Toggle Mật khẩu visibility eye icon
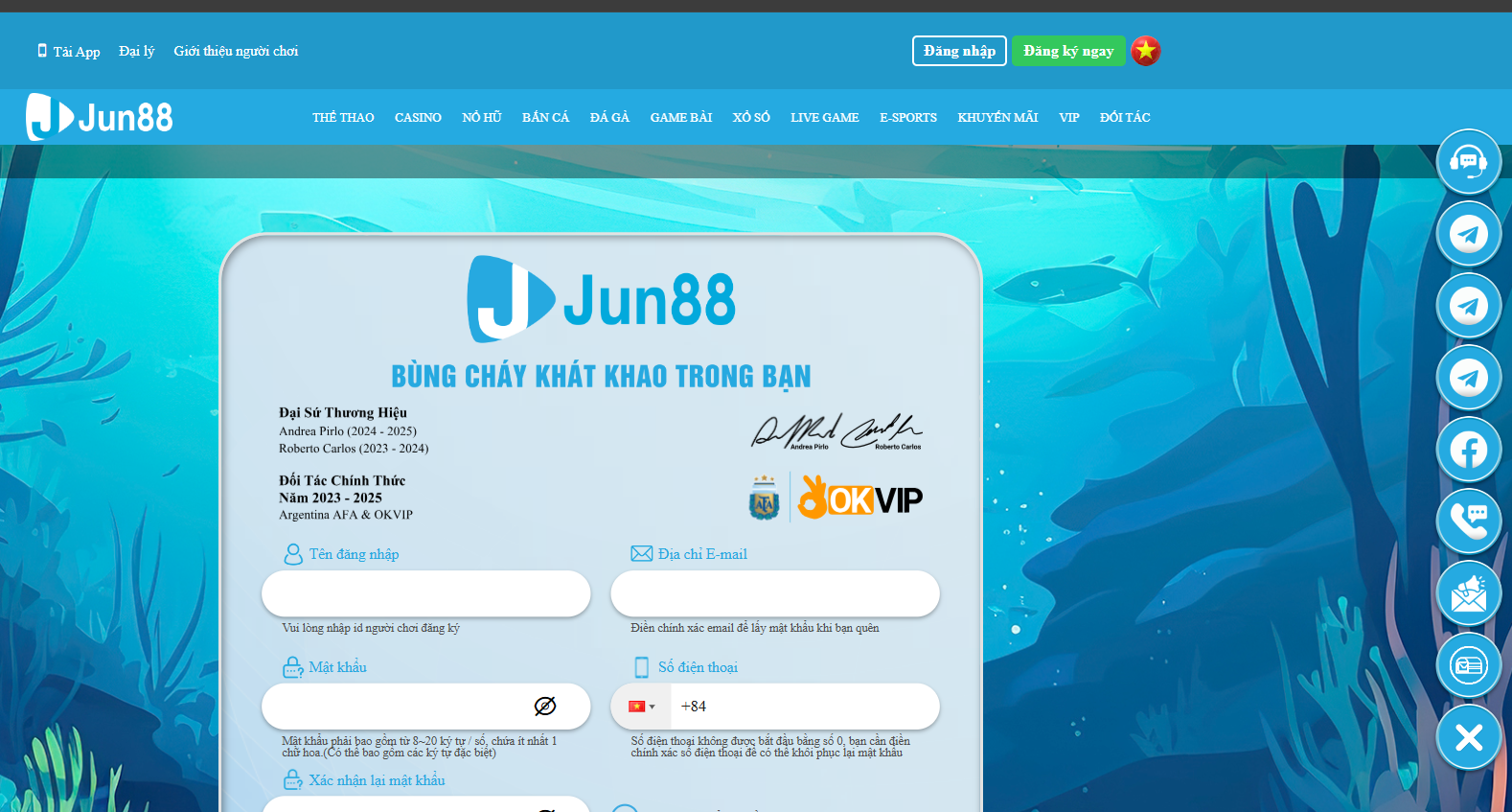The height and width of the screenshot is (812, 1512). [x=545, y=707]
